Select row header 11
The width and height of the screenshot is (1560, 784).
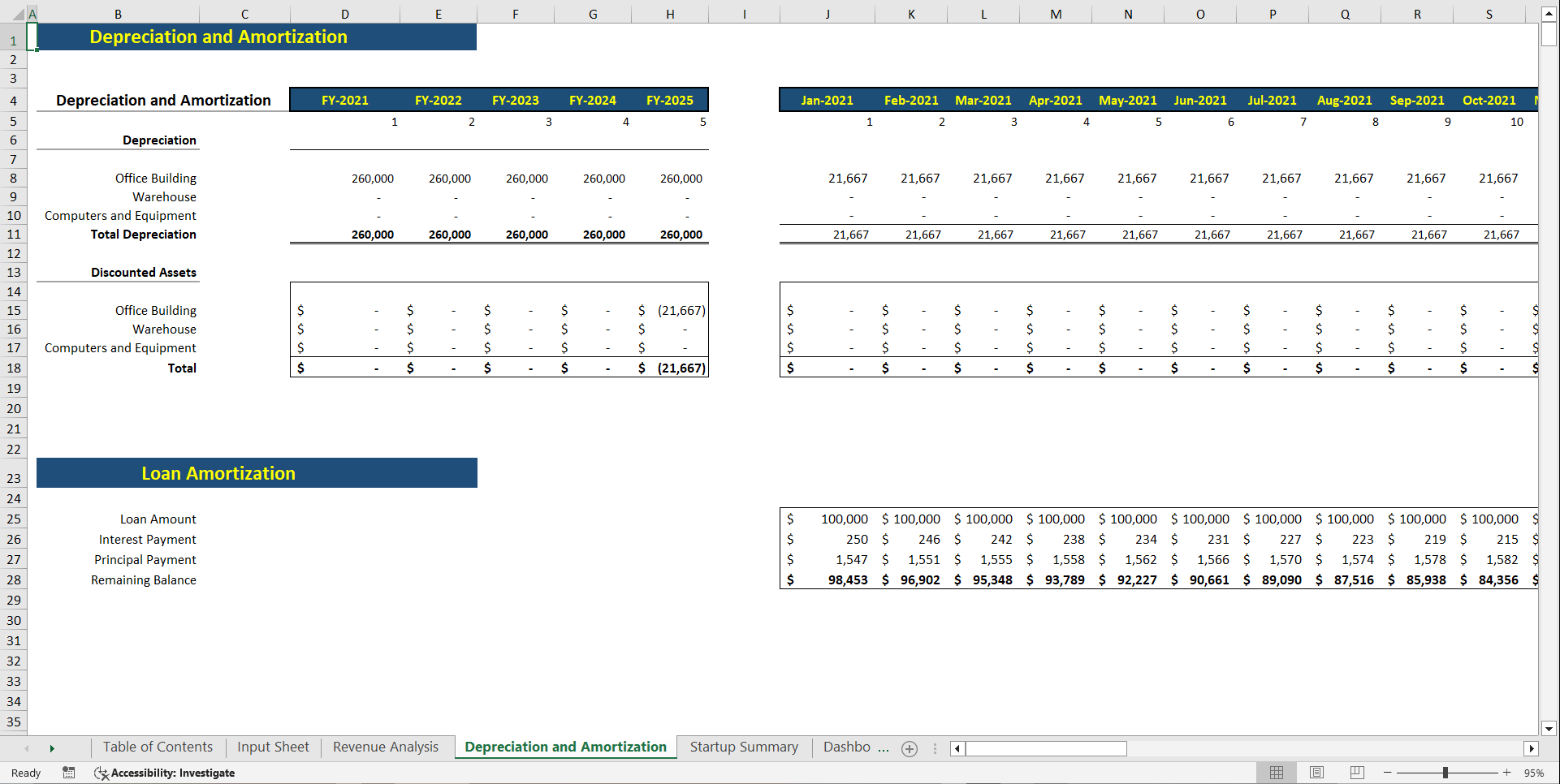[x=13, y=234]
